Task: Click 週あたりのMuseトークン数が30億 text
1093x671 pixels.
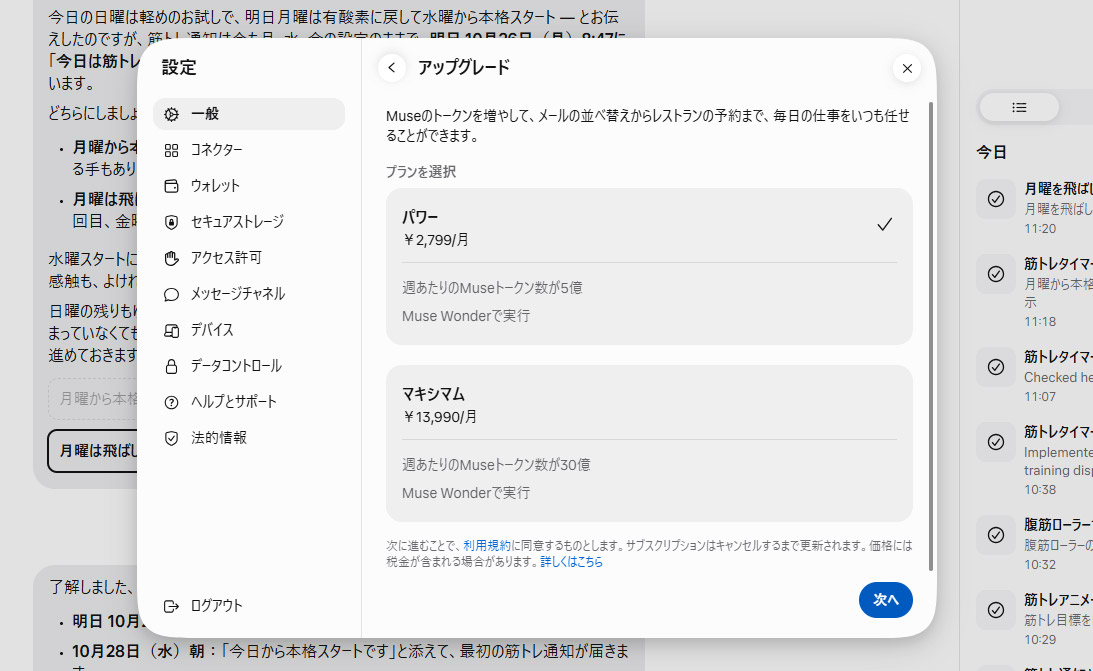Action: (x=496, y=465)
